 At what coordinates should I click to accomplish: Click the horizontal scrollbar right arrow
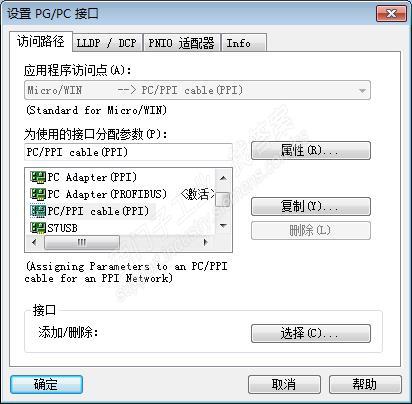pyautogui.click(x=206, y=242)
